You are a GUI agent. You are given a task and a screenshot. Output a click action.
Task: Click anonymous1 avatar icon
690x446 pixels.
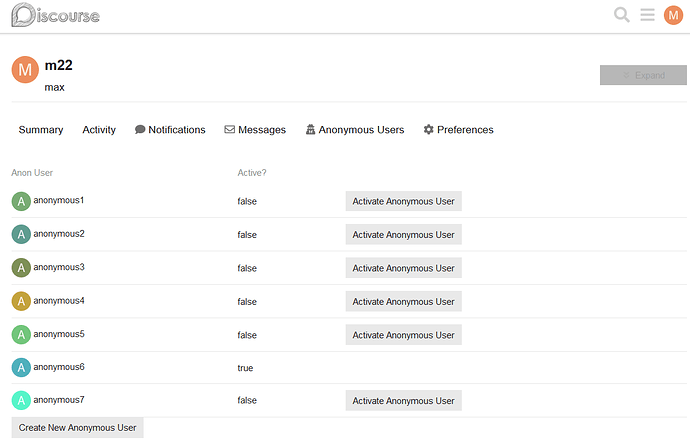pos(21,201)
